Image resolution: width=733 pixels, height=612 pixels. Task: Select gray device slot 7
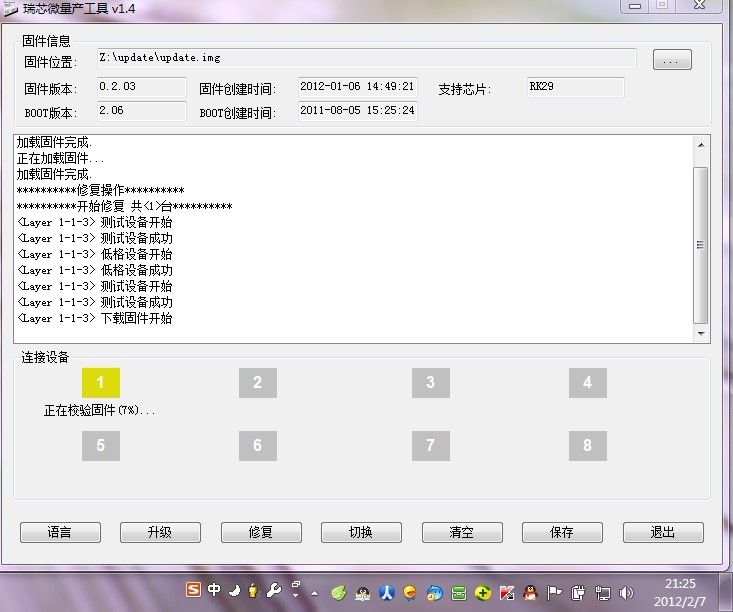[x=431, y=446]
